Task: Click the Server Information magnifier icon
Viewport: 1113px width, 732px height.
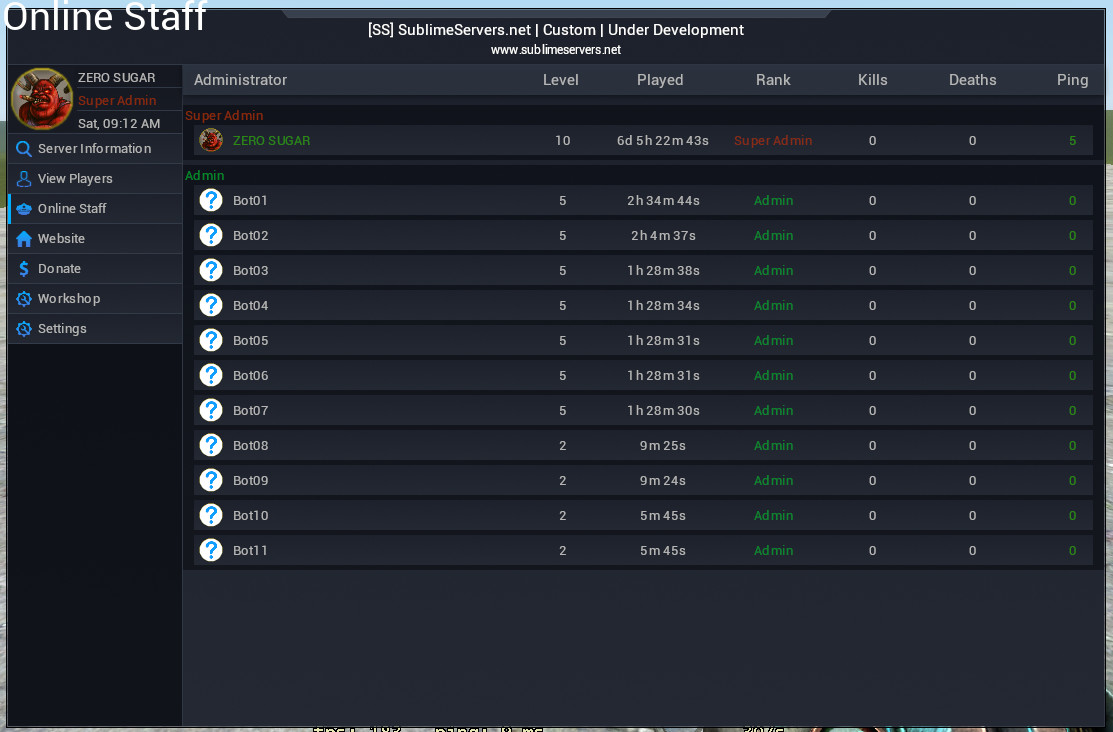Action: click(x=24, y=149)
